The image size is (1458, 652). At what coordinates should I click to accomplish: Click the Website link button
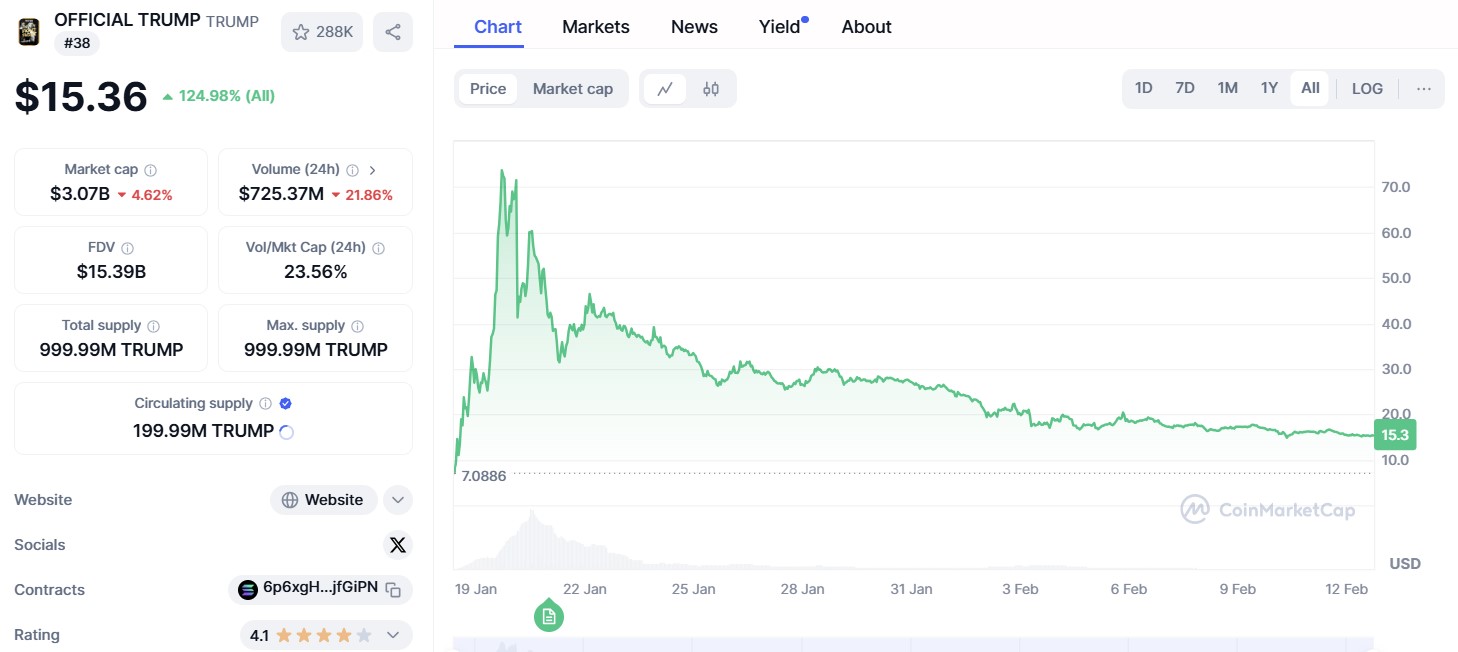click(x=323, y=500)
